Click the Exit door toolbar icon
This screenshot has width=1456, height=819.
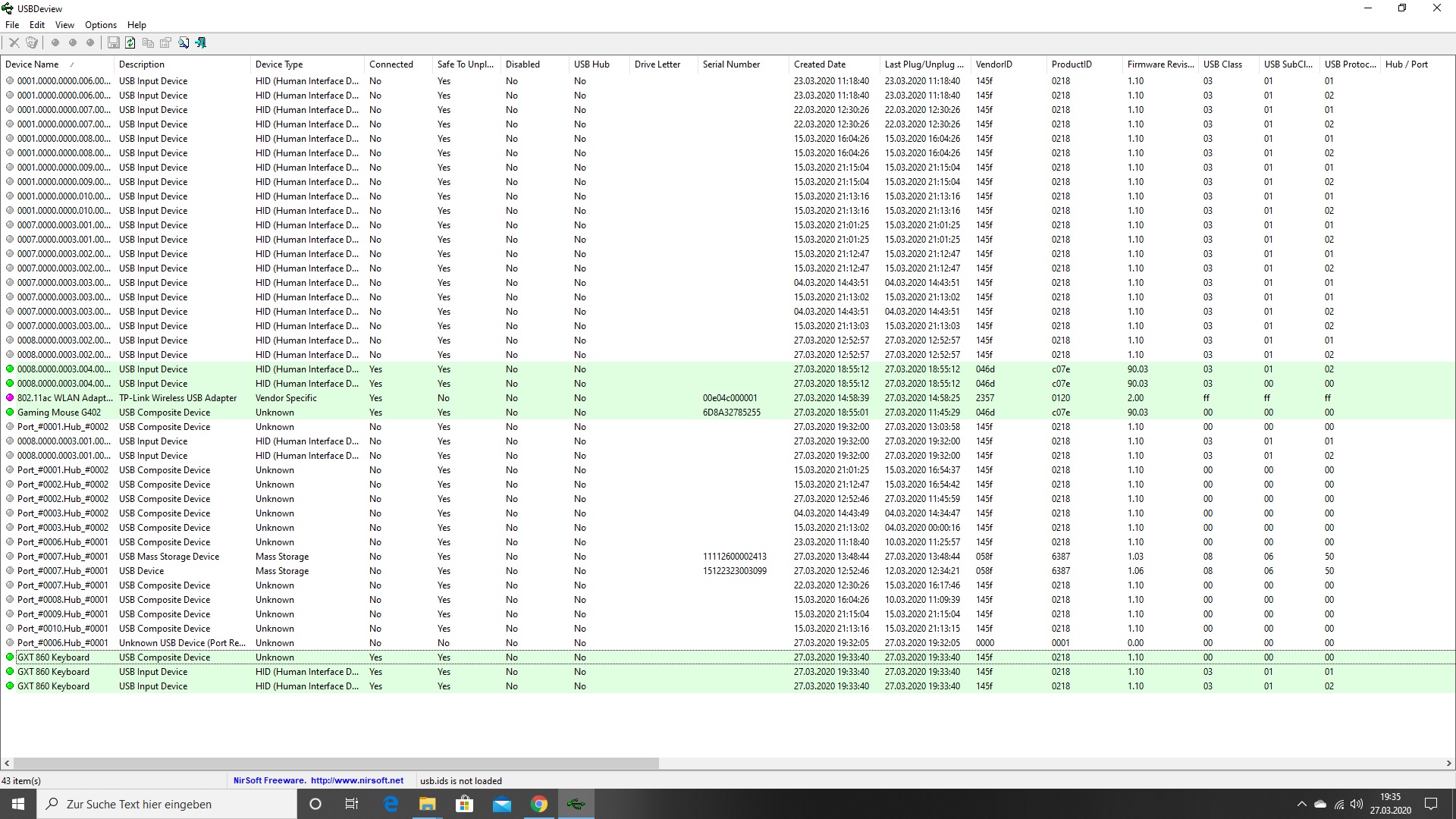coord(201,43)
